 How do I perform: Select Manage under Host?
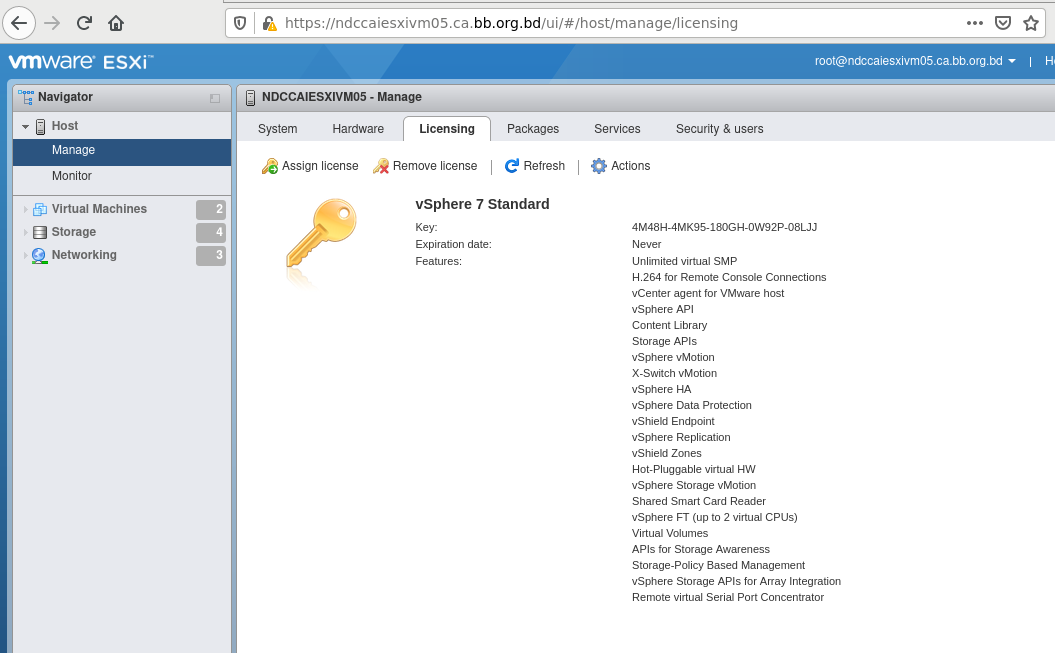click(122, 151)
